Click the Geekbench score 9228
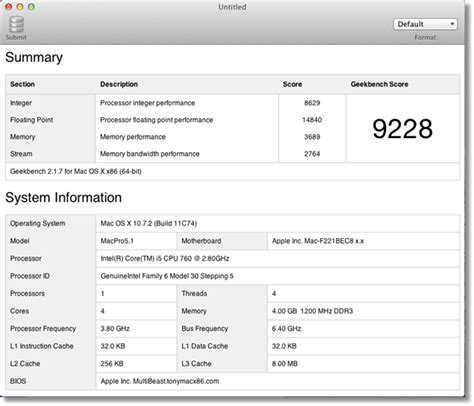This screenshot has width=474, height=406. click(x=402, y=129)
